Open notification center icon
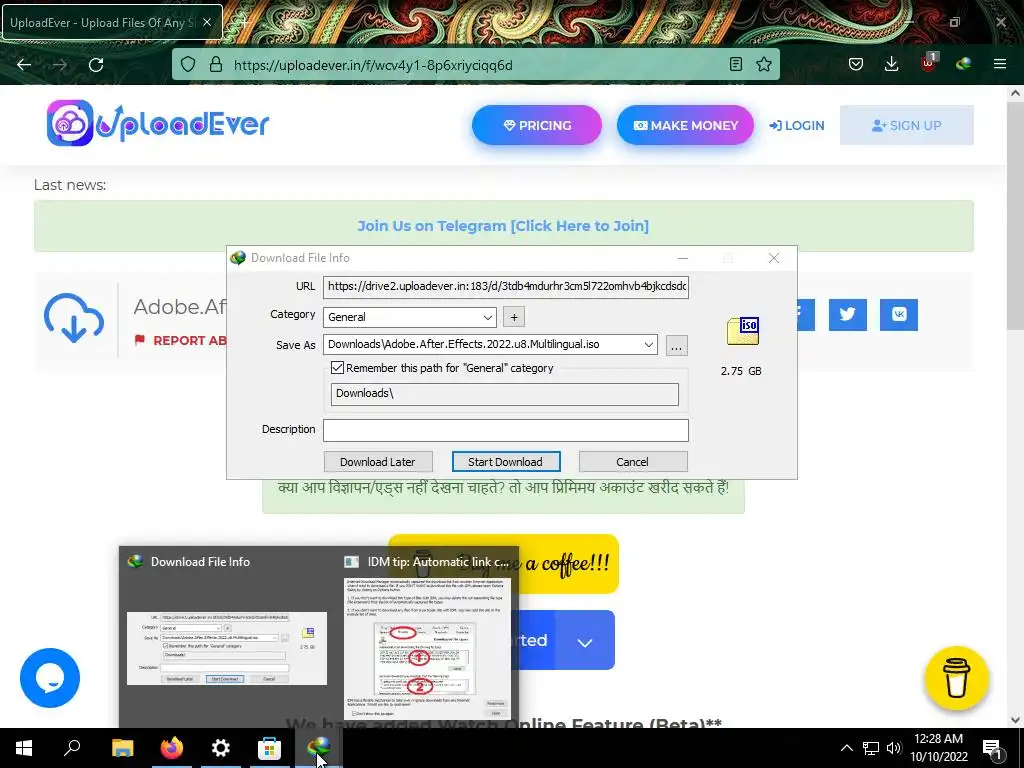This screenshot has height=768, width=1024. [x=992, y=748]
